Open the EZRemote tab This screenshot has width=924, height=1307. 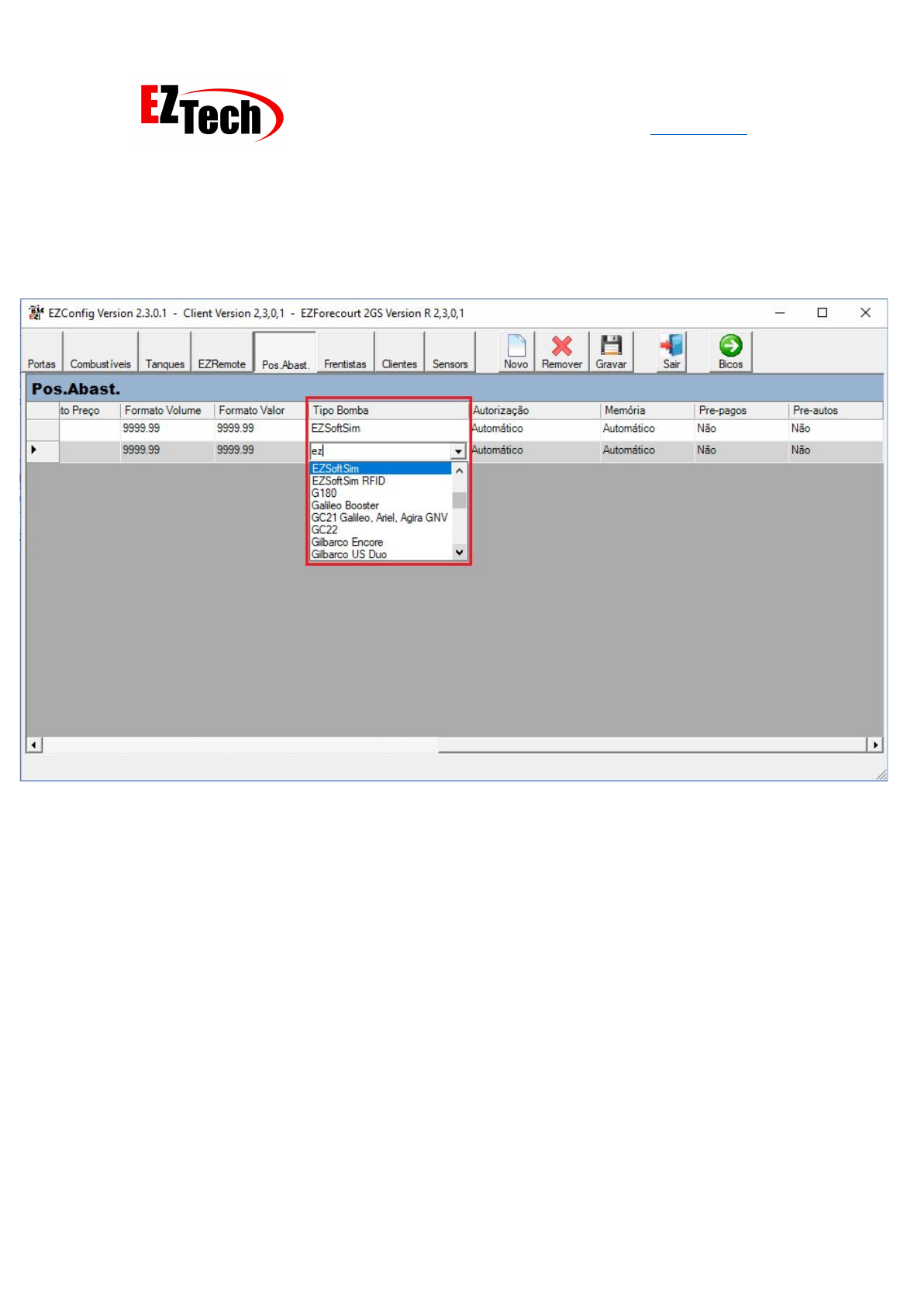[222, 353]
